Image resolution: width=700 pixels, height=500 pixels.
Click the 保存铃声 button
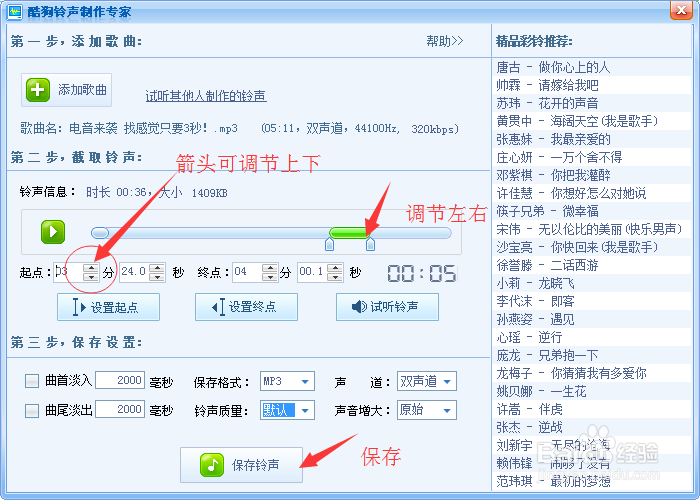(242, 465)
